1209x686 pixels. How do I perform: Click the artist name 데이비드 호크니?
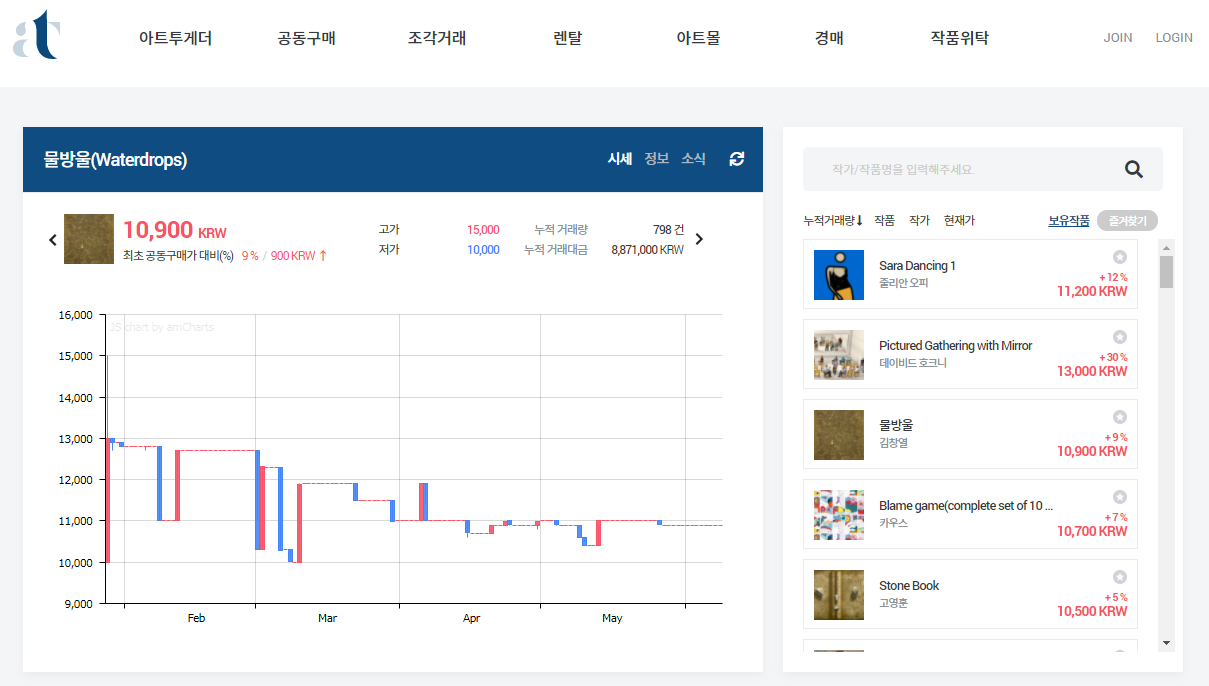pos(913,363)
